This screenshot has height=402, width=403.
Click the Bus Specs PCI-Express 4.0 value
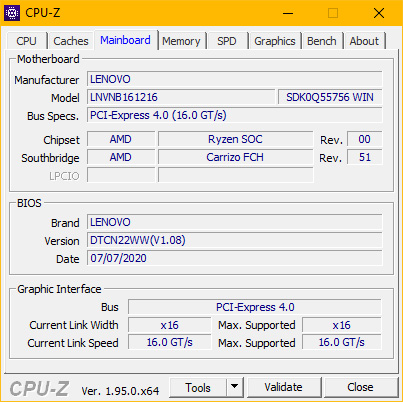tap(235, 115)
